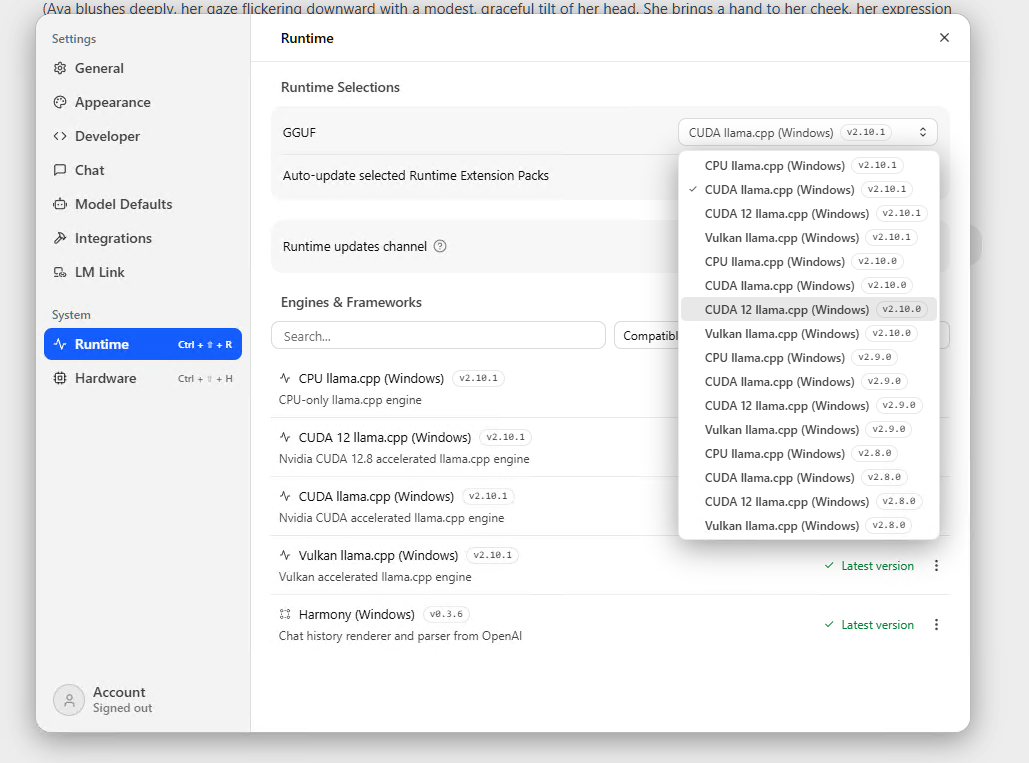
Task: Select CUDA llama.cpp (Windows) v2.8.0 option
Action: point(808,478)
